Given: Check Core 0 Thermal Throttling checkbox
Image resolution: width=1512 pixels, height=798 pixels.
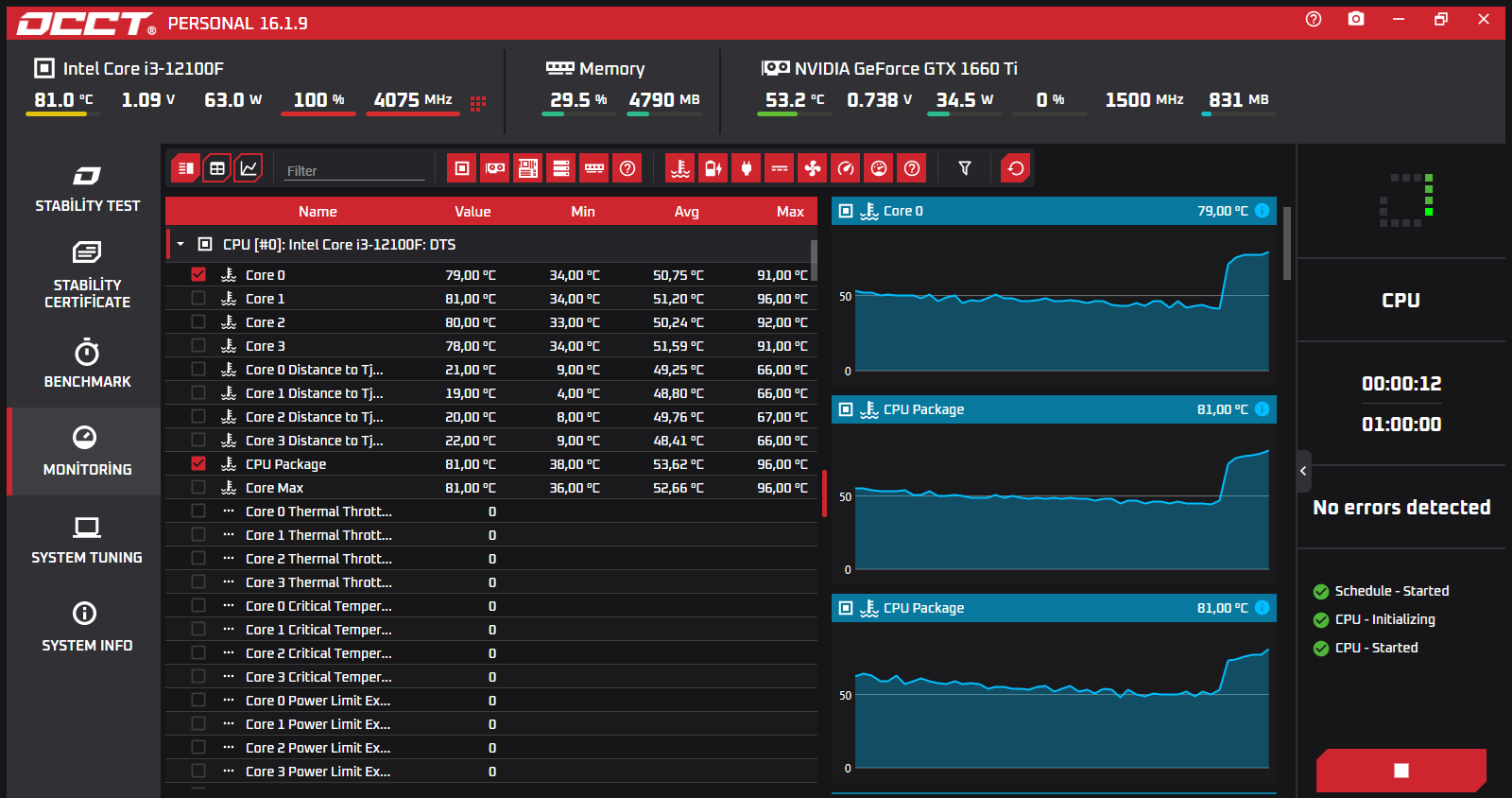Looking at the screenshot, I should coord(198,511).
